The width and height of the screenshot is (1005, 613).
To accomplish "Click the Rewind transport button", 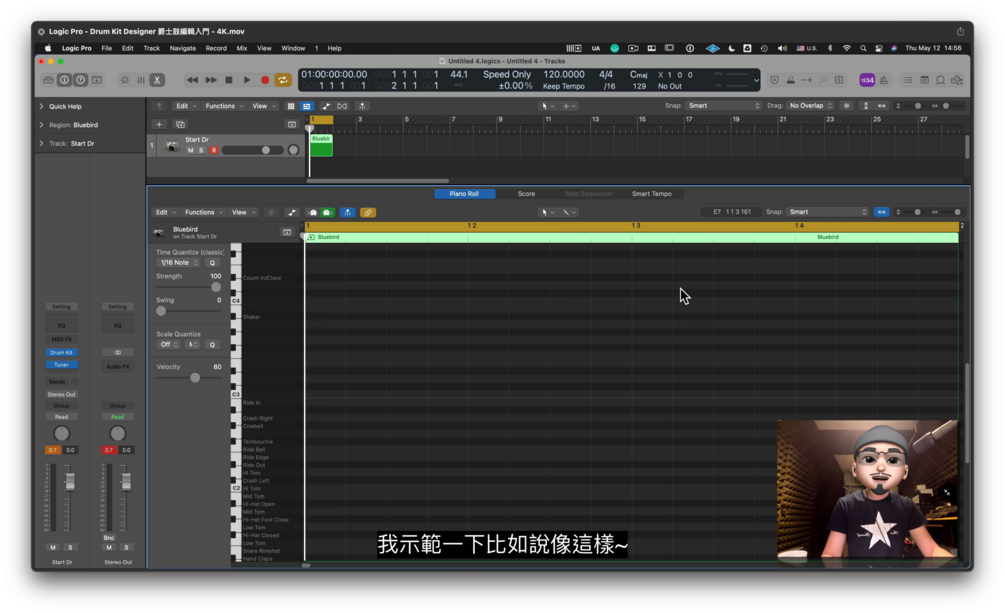I will point(192,80).
